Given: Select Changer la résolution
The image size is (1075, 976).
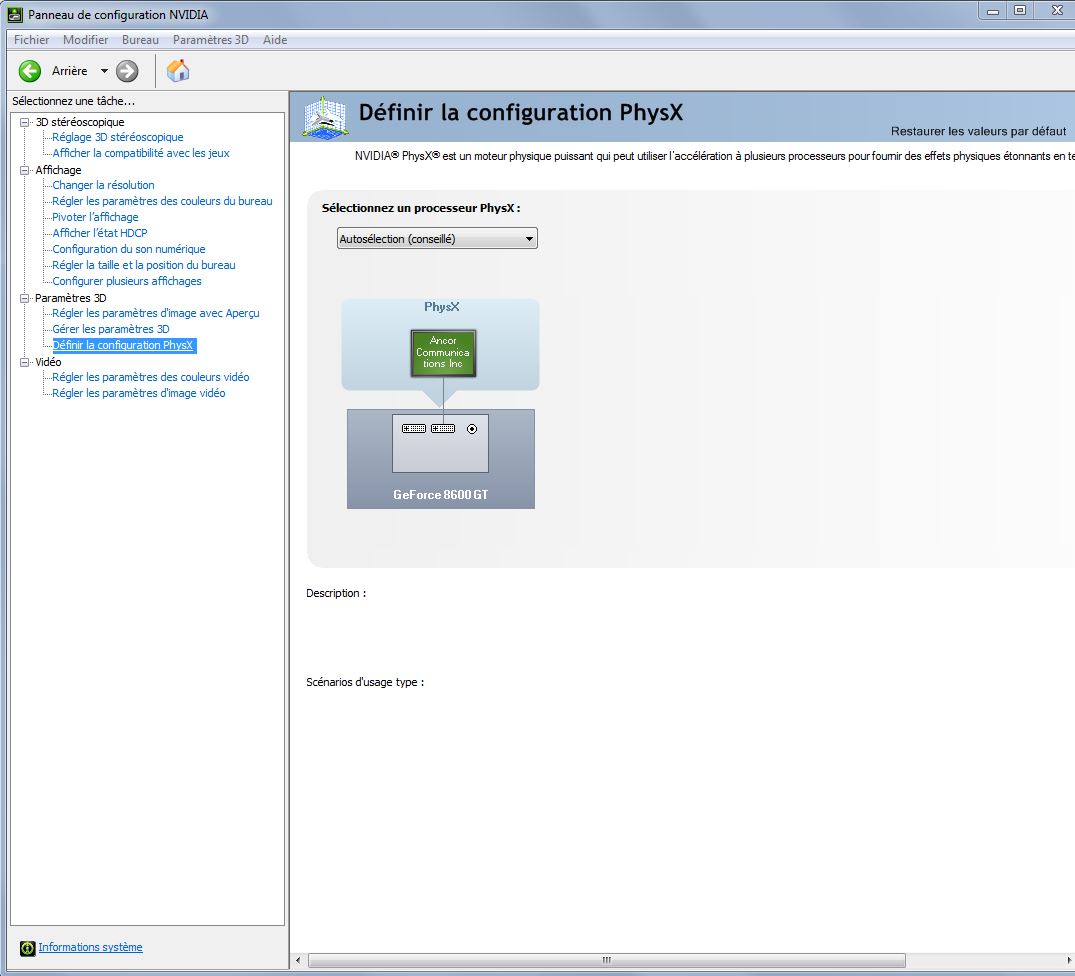Looking at the screenshot, I should point(104,185).
